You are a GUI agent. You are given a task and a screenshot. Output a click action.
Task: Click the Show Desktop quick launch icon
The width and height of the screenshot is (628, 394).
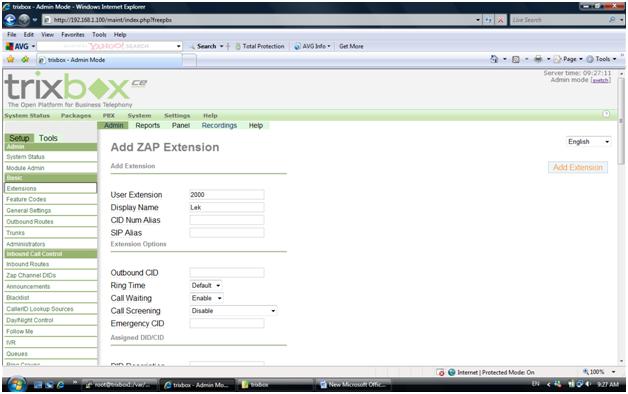38,385
